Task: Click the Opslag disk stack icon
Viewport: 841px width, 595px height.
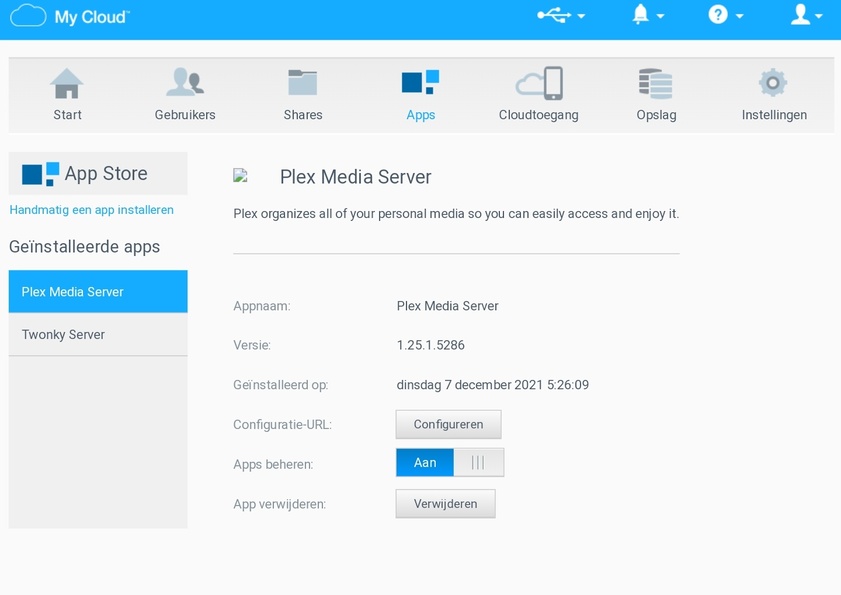Action: (x=656, y=83)
